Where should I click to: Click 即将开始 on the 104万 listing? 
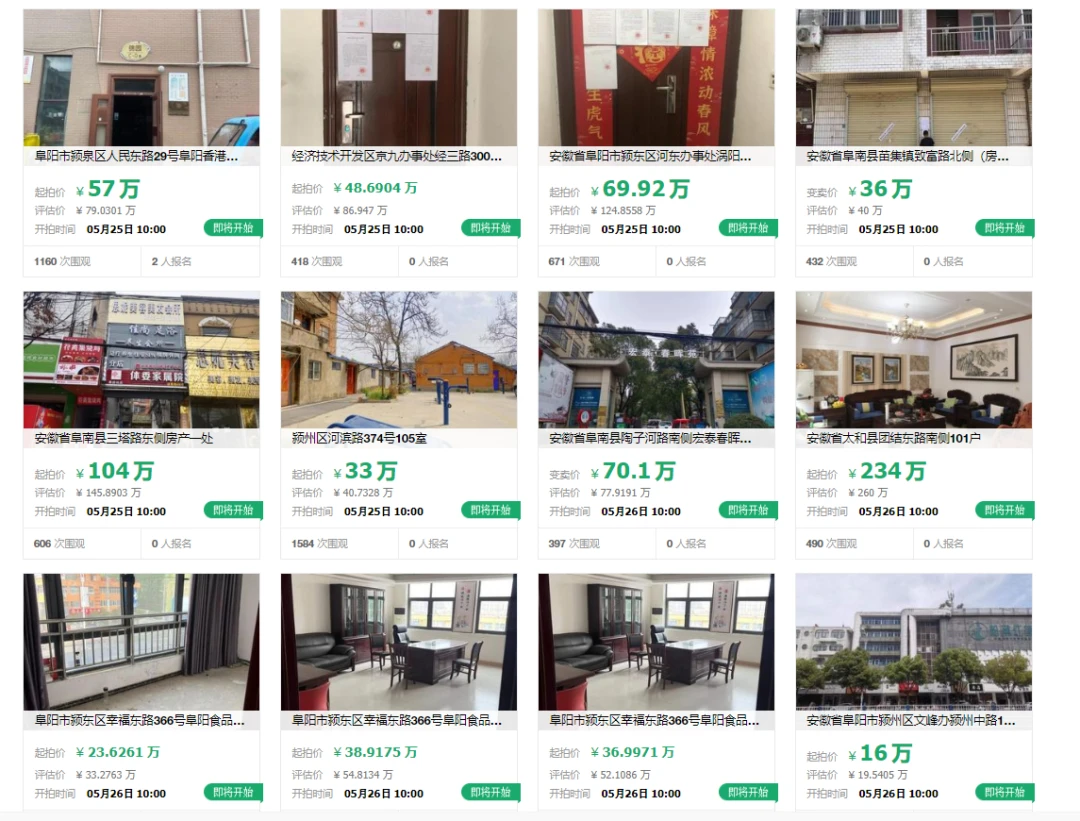pyautogui.click(x=233, y=510)
